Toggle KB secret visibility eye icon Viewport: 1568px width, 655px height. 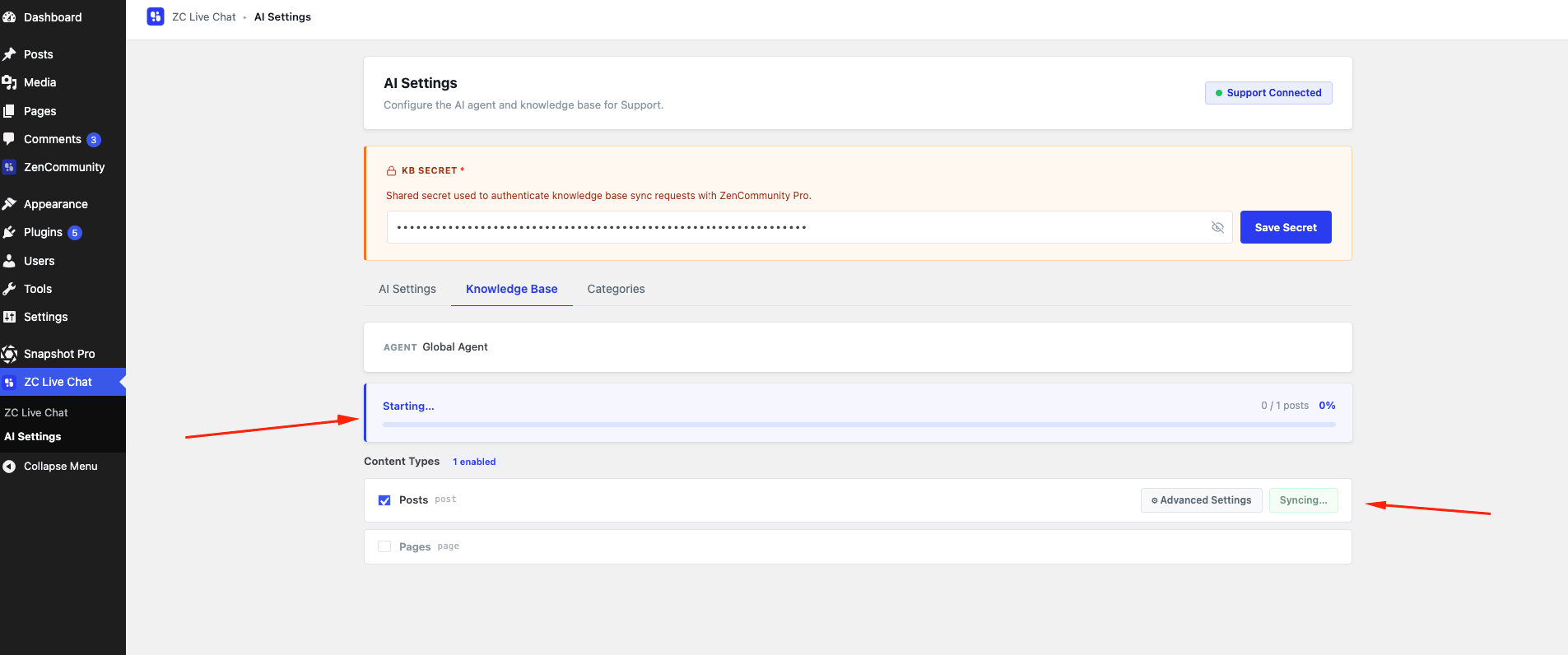click(1217, 227)
